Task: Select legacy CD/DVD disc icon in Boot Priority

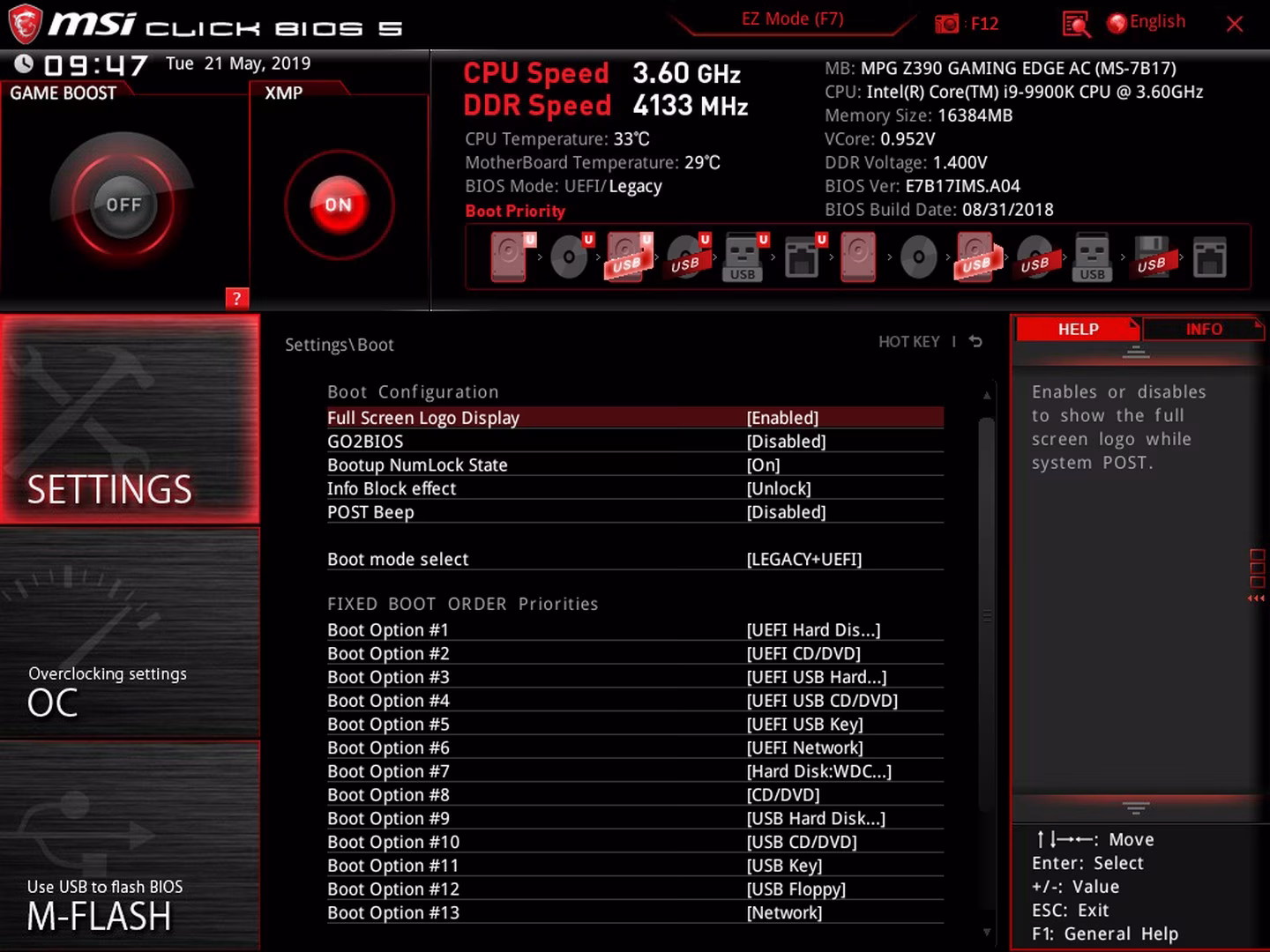Action: click(918, 257)
